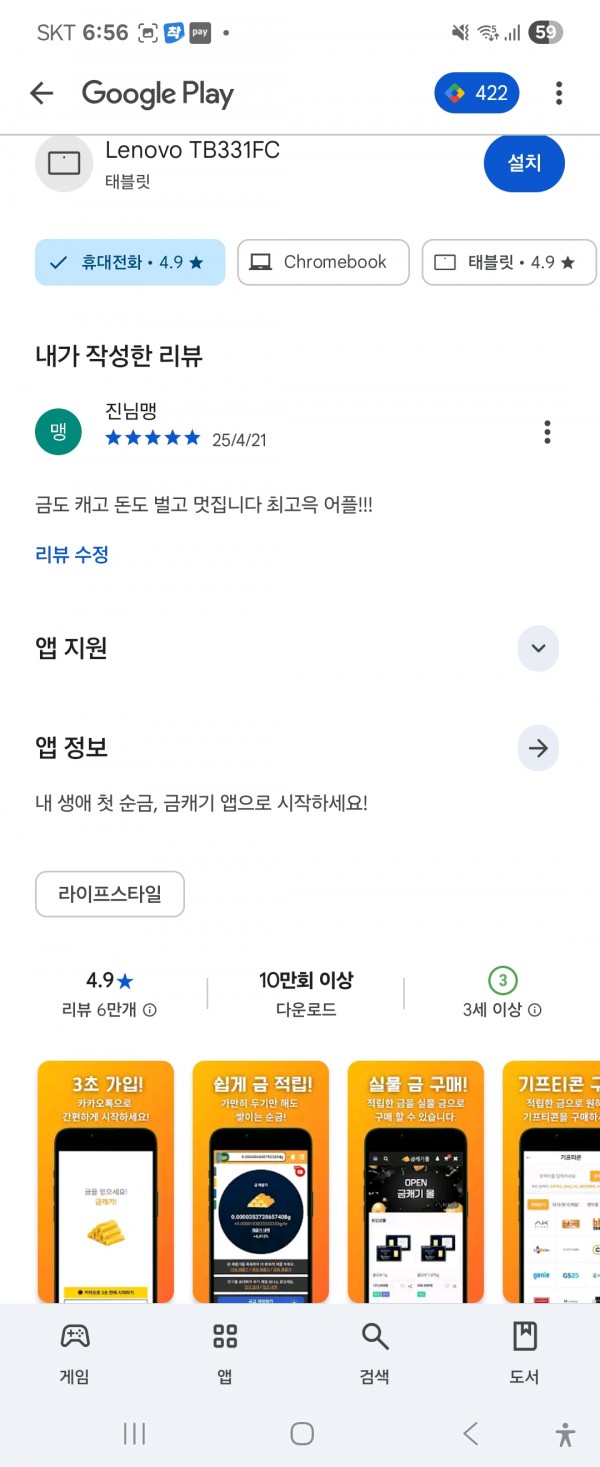This screenshot has width=600, height=1467.
Task: Tap the 라이프스타일 category chip
Action: (110, 894)
